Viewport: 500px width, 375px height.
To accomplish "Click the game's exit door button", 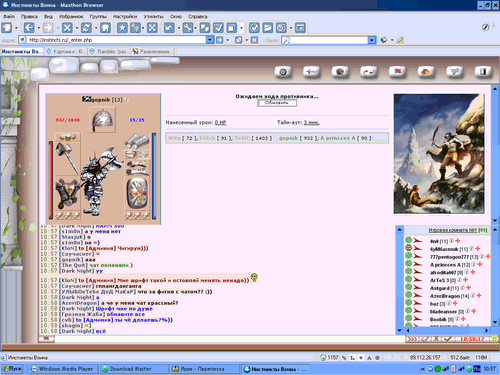I will pyautogui.click(x=483, y=72).
